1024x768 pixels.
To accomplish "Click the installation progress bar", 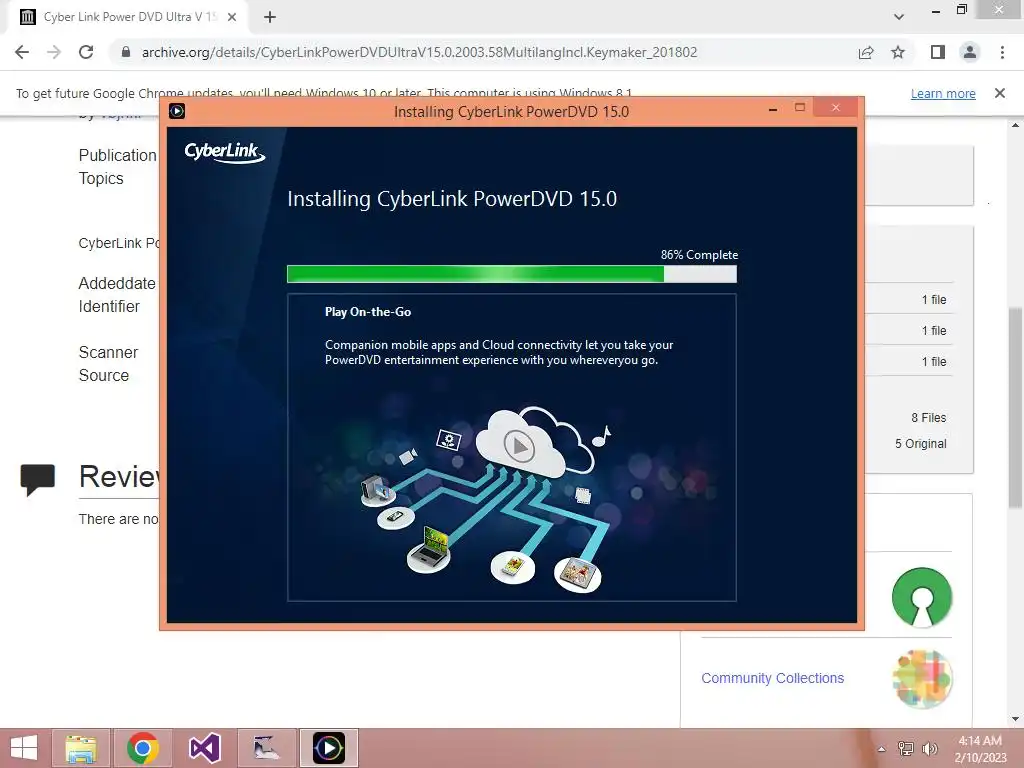I will [512, 274].
